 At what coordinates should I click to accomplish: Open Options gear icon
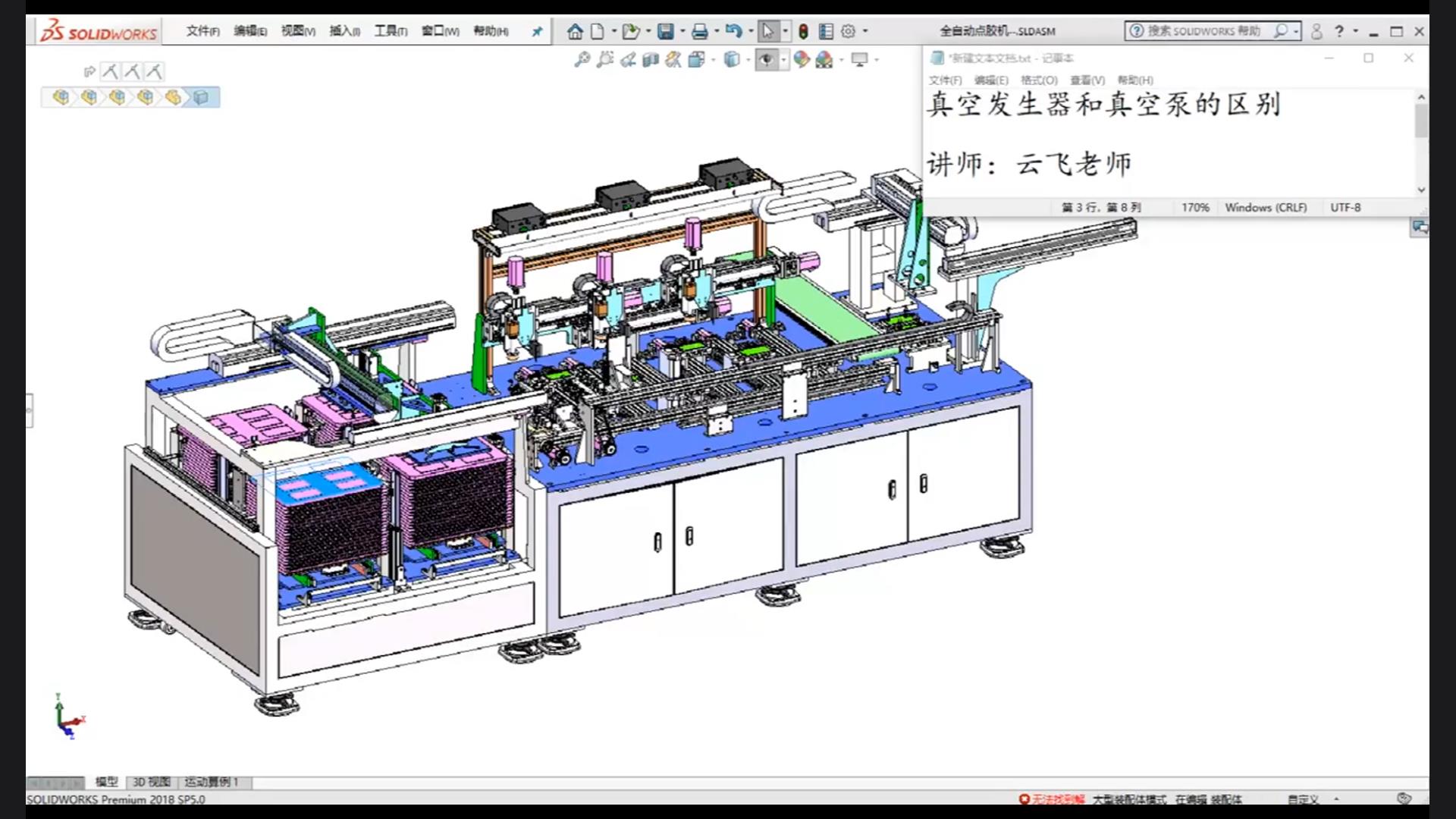tap(849, 31)
